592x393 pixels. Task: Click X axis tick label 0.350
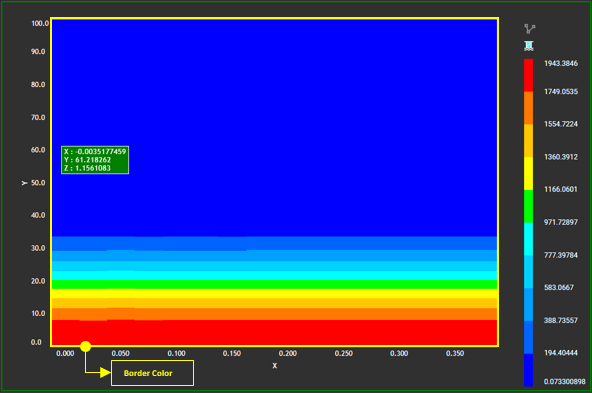pyautogui.click(x=455, y=354)
